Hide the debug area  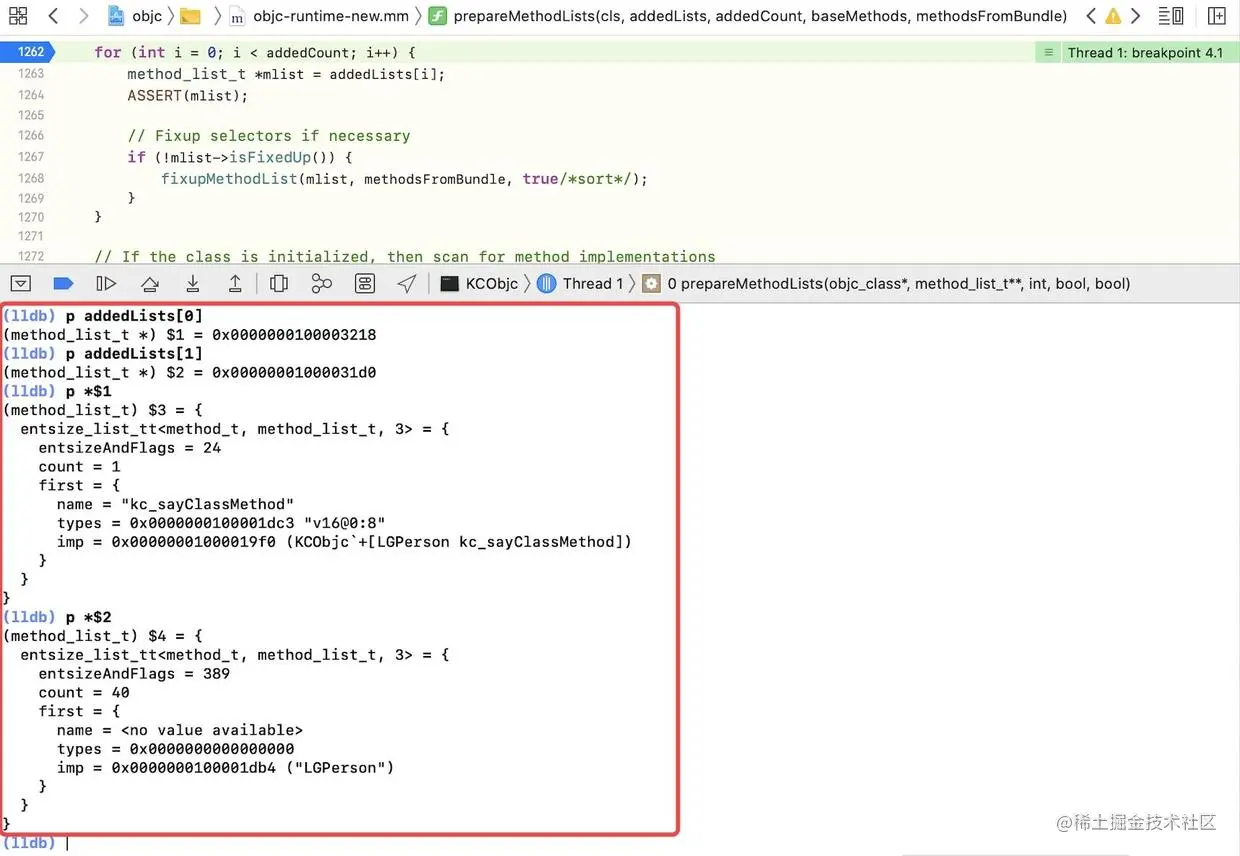pos(21,284)
